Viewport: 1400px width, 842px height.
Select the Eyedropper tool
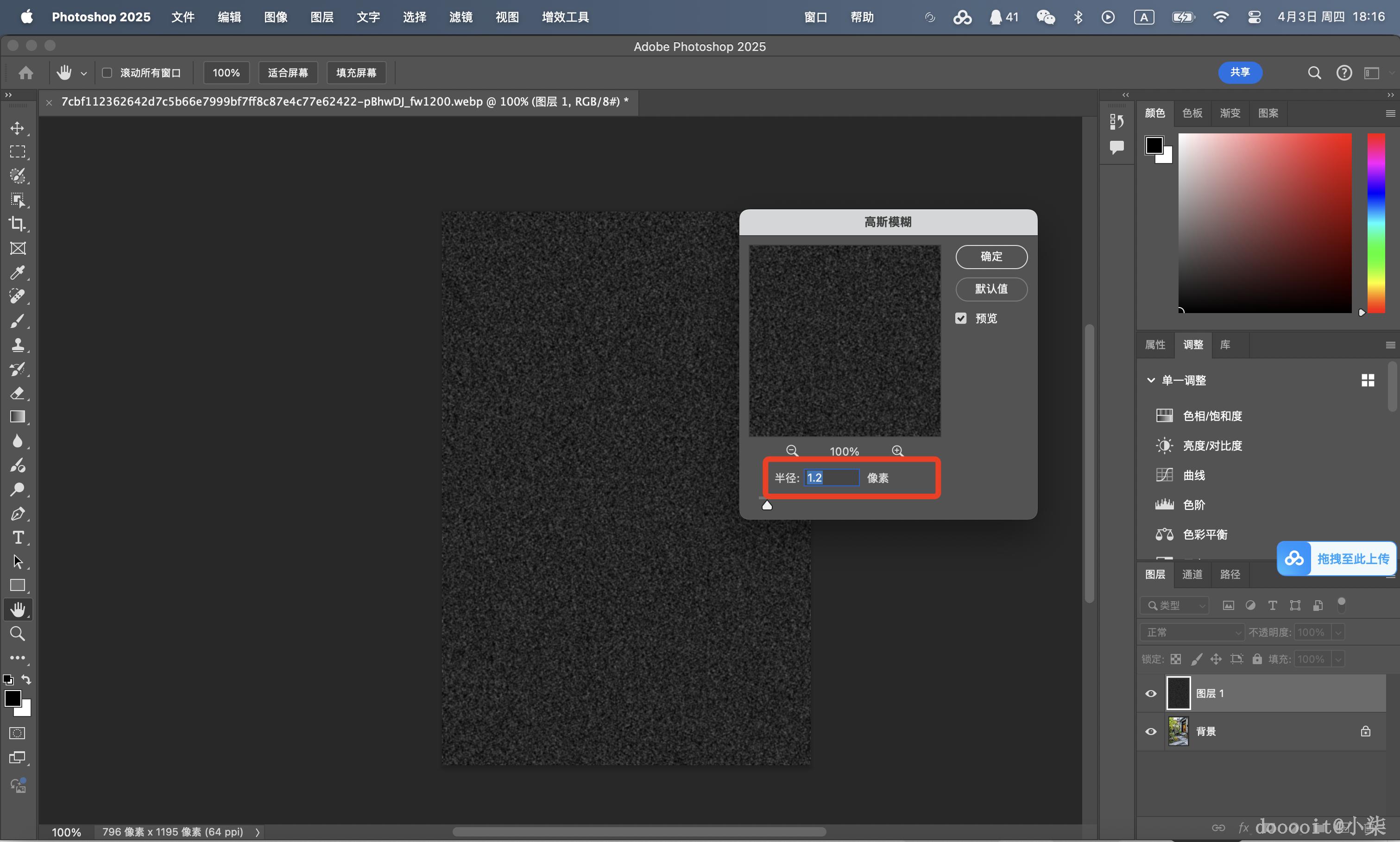tap(18, 272)
